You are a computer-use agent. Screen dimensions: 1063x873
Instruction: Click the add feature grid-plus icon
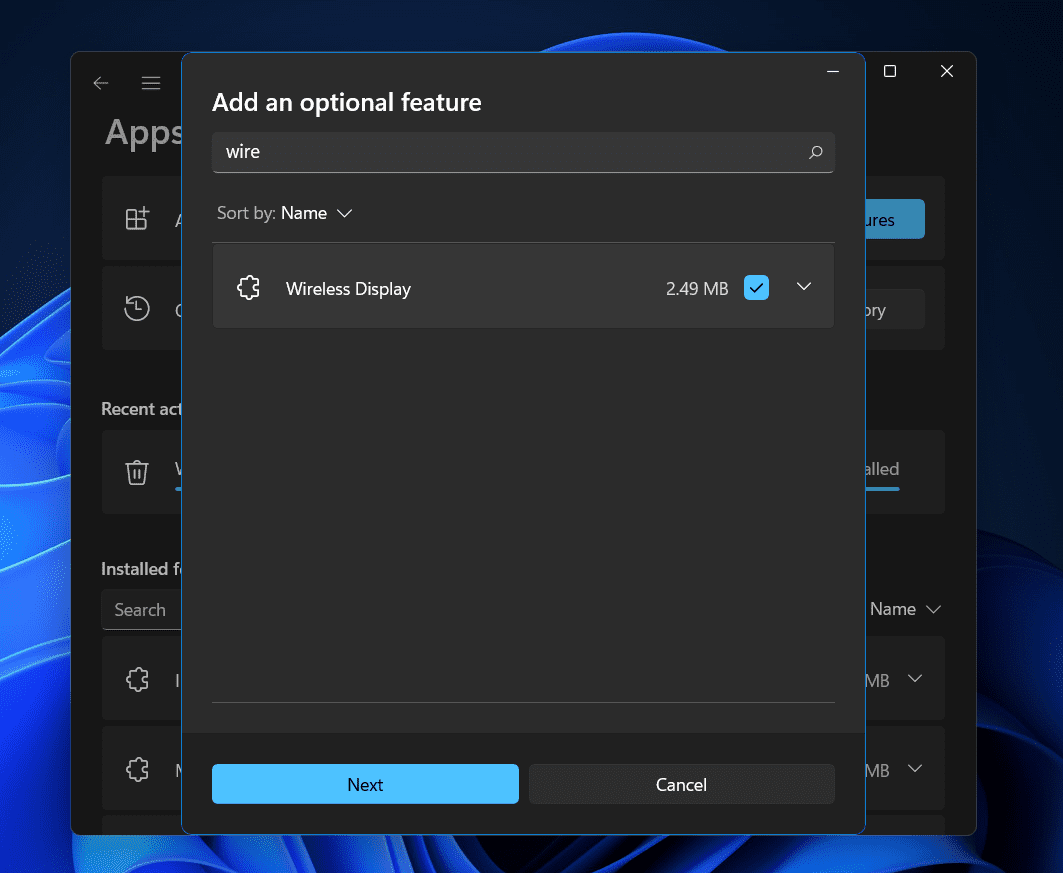[x=137, y=219]
